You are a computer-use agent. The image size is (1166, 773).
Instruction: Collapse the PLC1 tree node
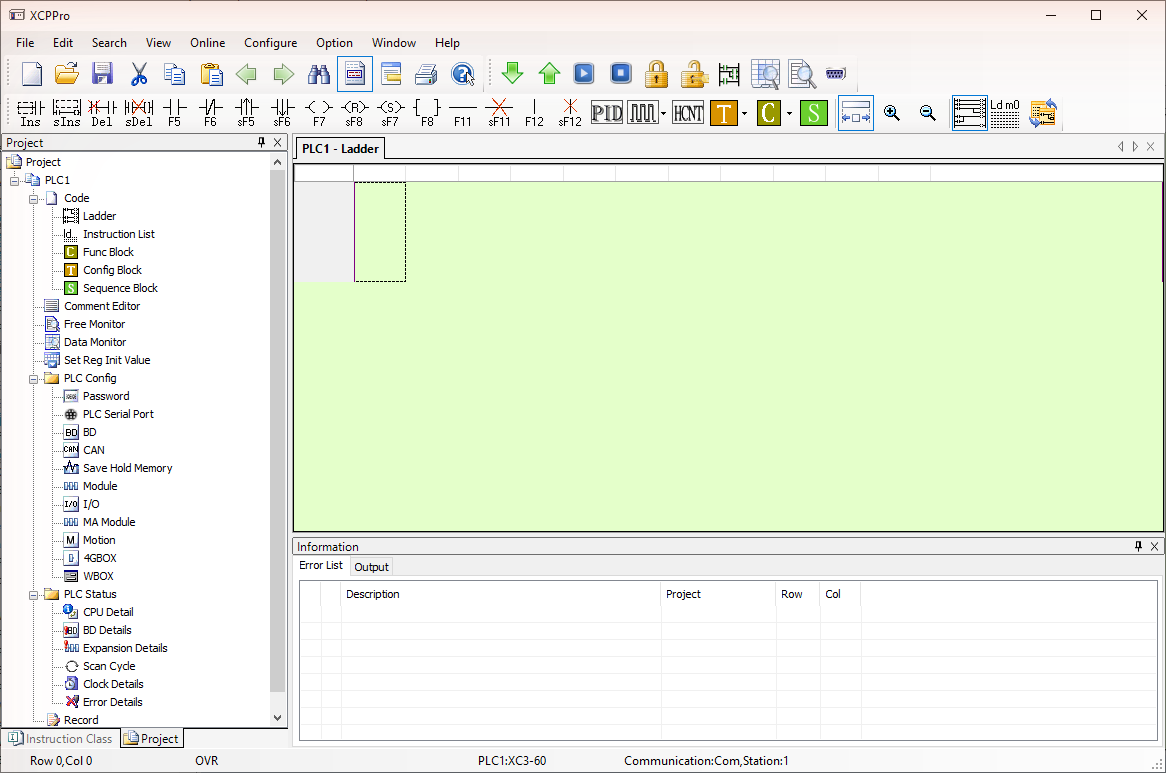(x=14, y=181)
